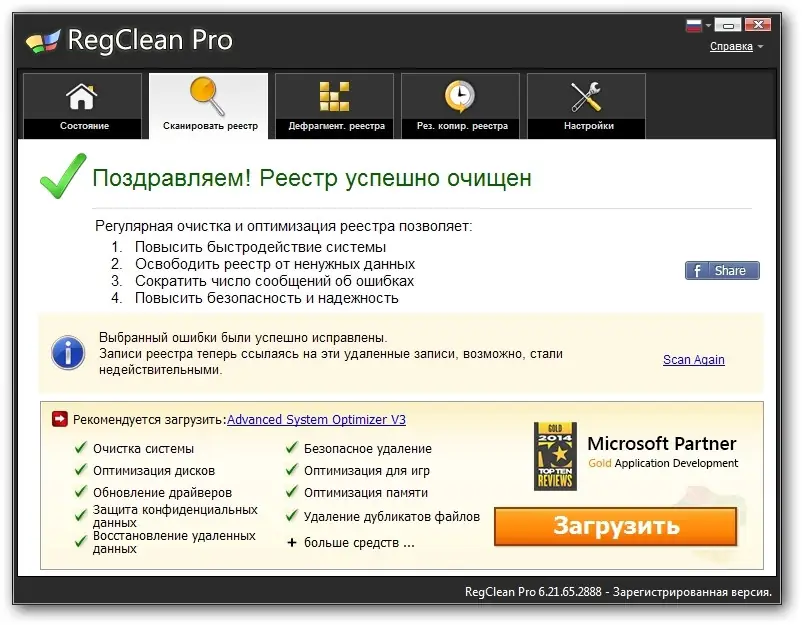This screenshot has width=802, height=625.
Task: Open the Advanced System Optimizer V3 link
Action: pos(316,419)
